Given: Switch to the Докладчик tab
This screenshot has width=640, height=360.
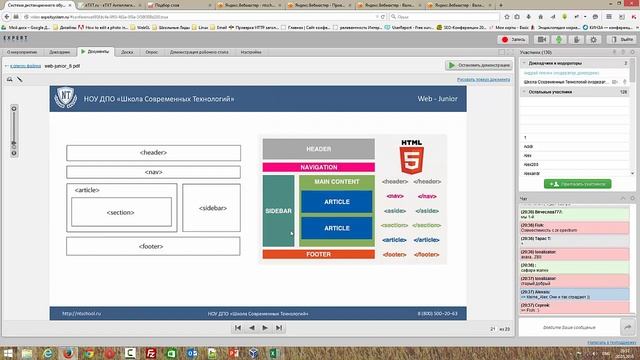Looking at the screenshot, I should point(60,52).
